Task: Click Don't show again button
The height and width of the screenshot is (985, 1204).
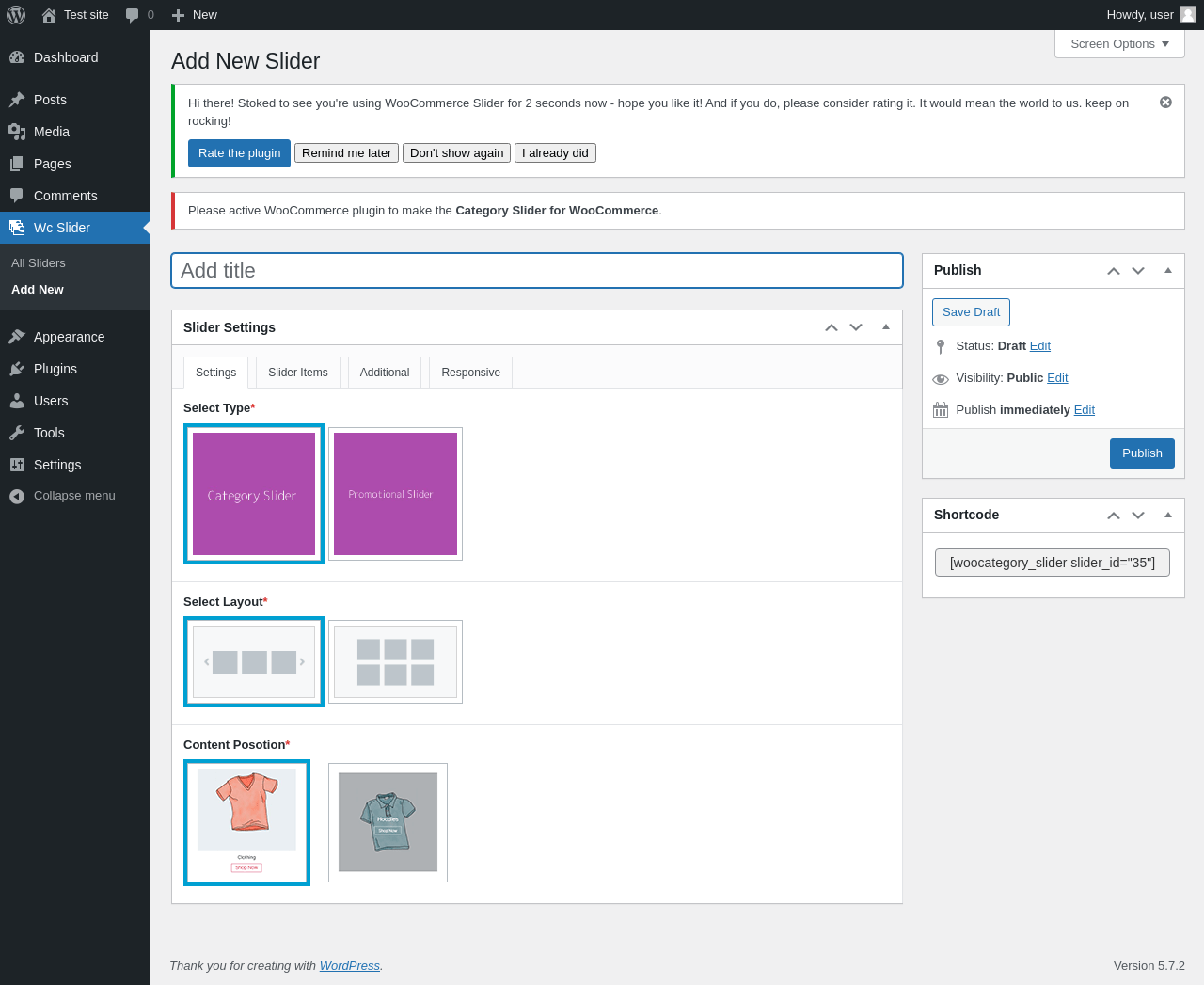Action: coord(457,153)
